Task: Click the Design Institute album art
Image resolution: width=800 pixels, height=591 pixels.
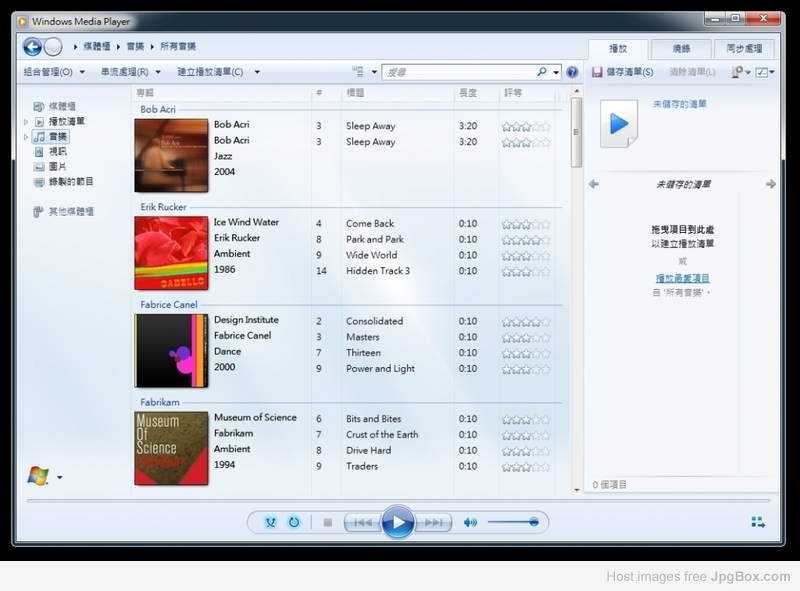Action: click(x=171, y=351)
